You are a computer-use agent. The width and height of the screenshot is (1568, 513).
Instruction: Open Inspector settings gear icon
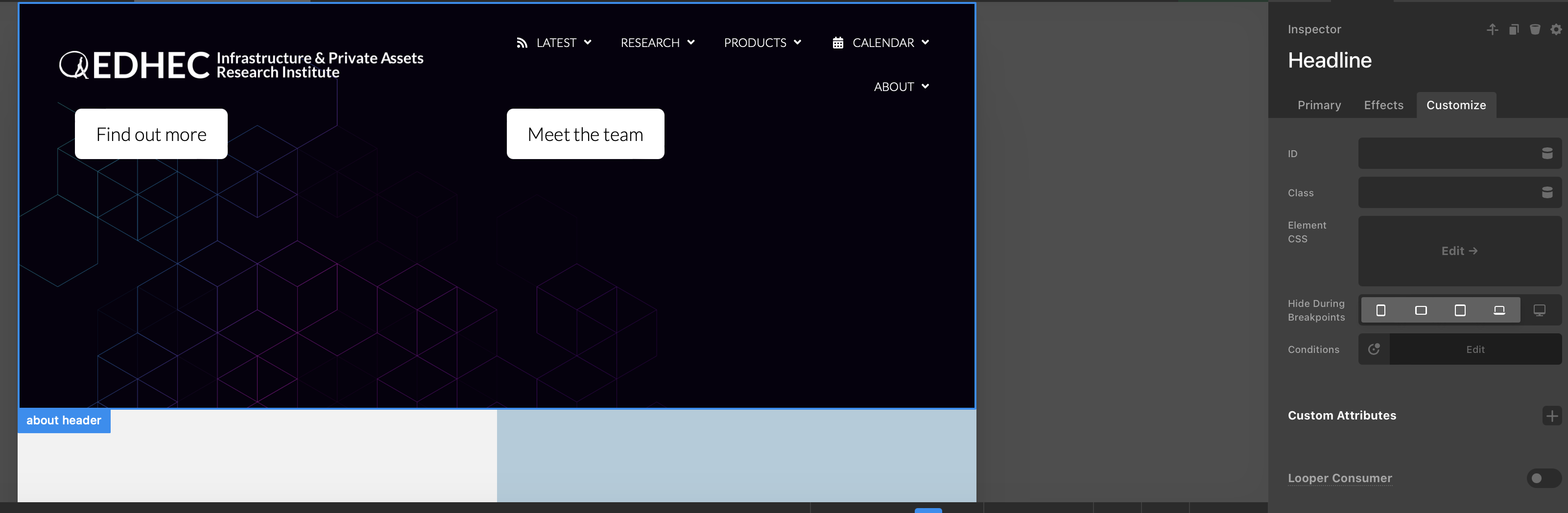(x=1555, y=29)
